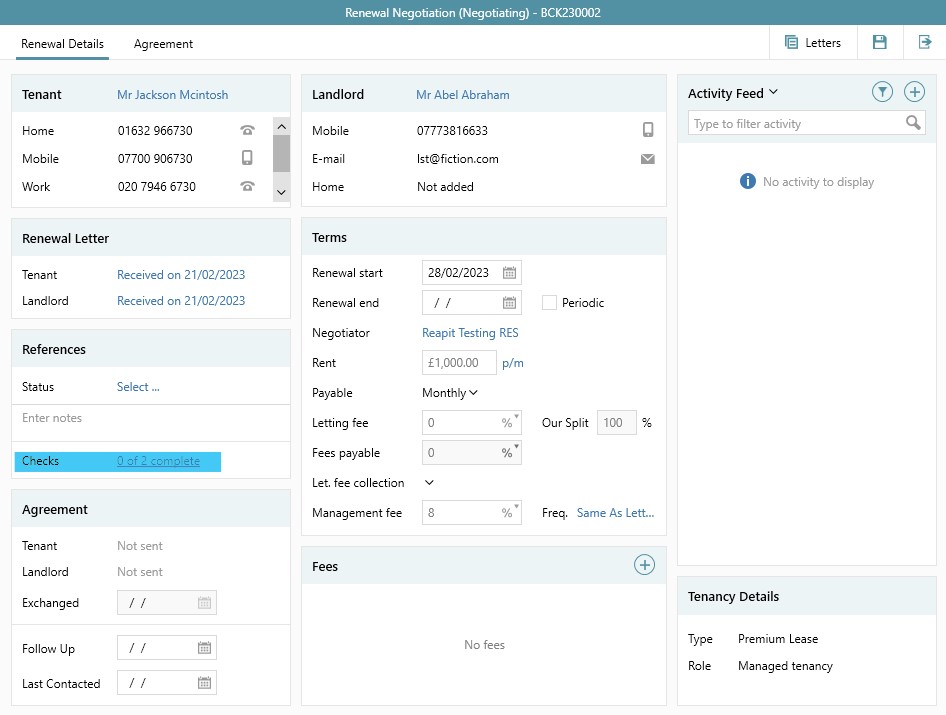
Task: Click tenant home phone icon
Action: pyautogui.click(x=247, y=131)
